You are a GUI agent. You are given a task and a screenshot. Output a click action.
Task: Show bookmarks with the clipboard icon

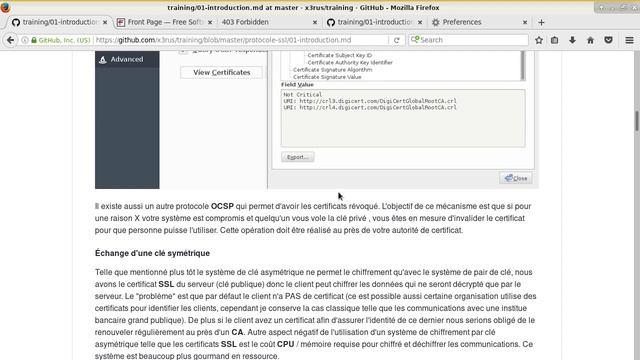coord(554,40)
